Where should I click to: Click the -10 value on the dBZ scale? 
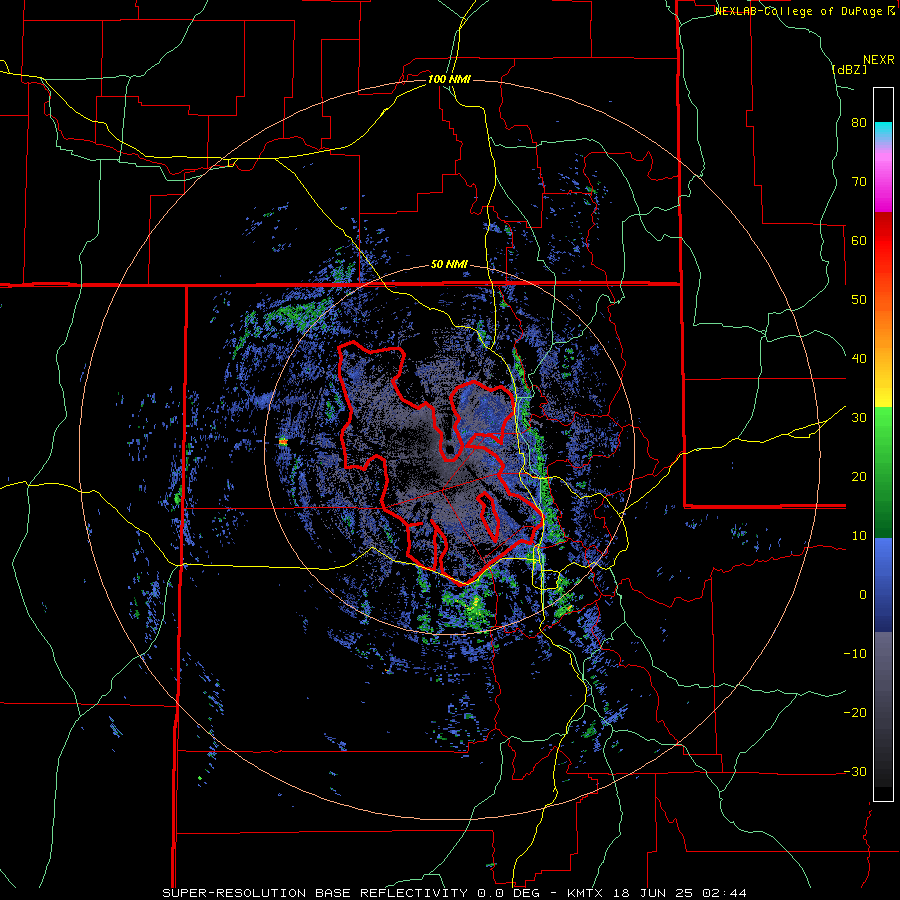coord(855,654)
